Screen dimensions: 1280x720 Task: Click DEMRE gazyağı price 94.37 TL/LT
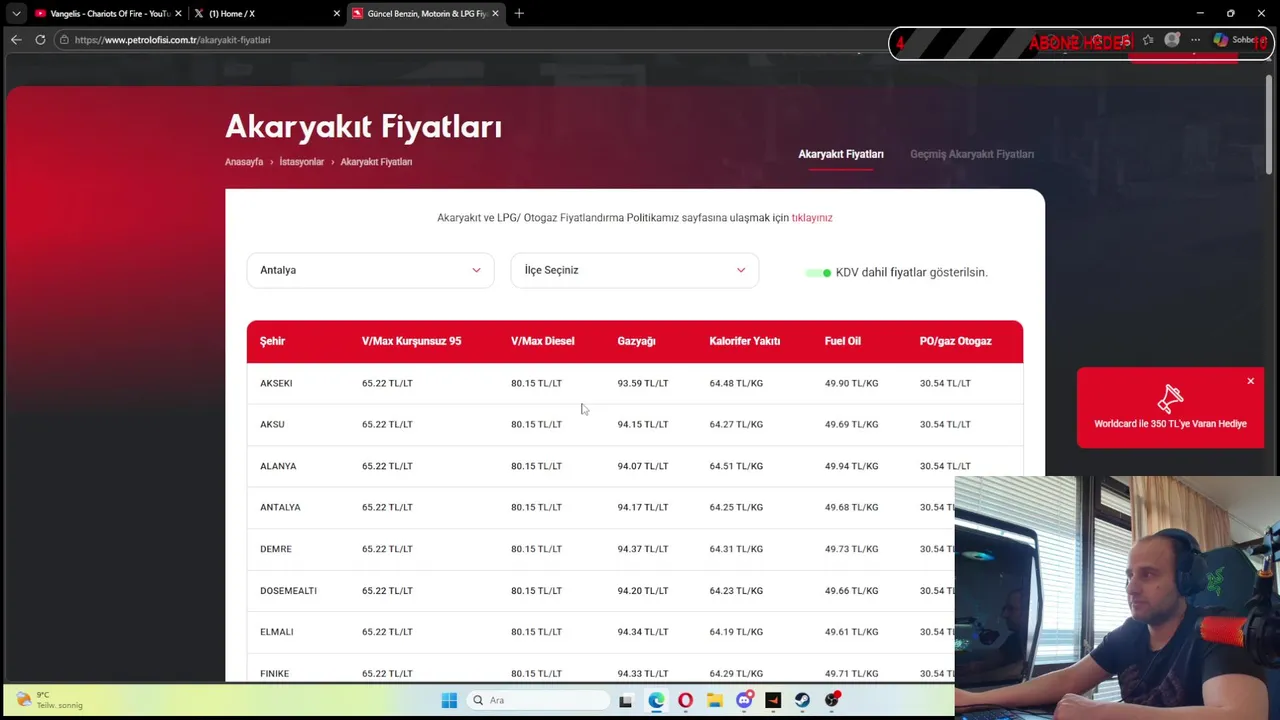(x=642, y=549)
